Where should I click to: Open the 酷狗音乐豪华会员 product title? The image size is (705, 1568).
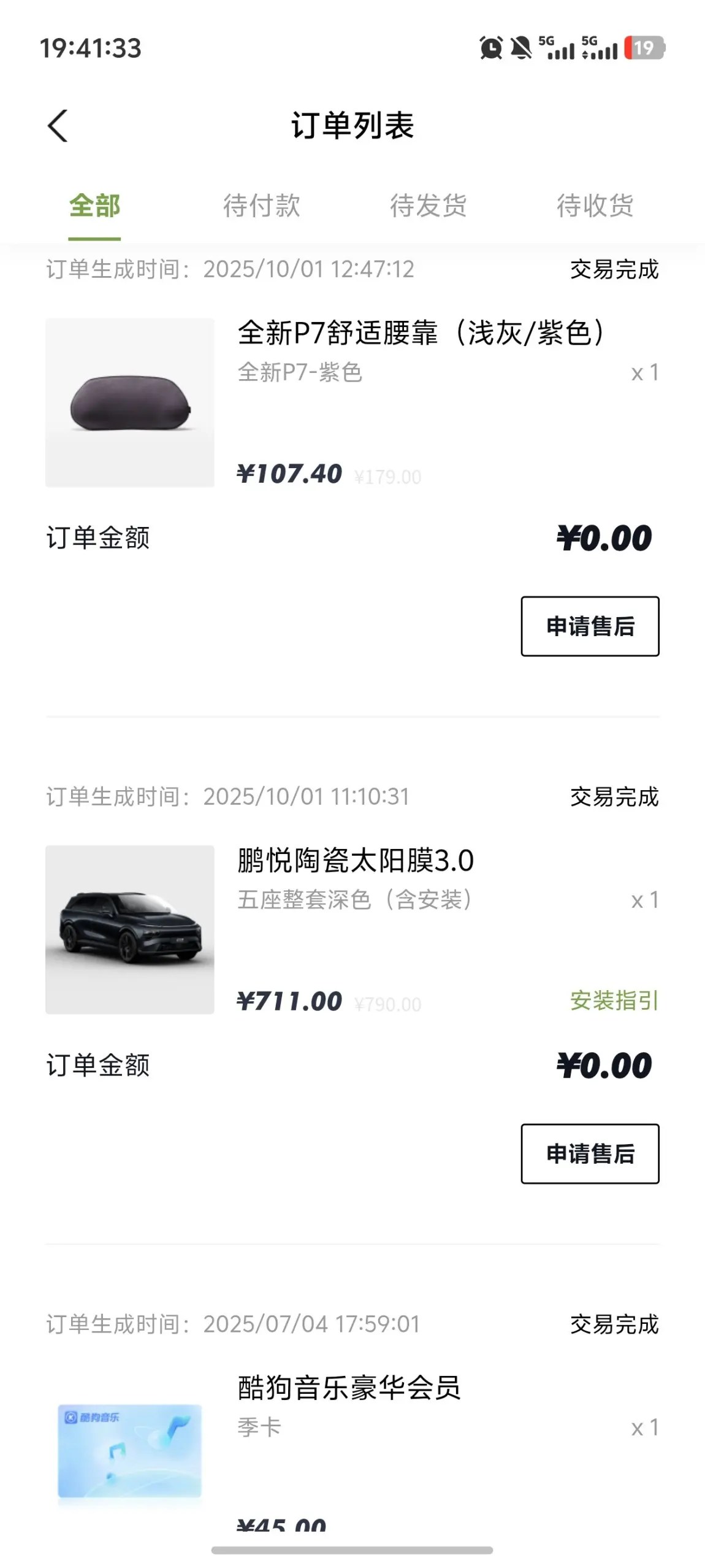point(349,1388)
